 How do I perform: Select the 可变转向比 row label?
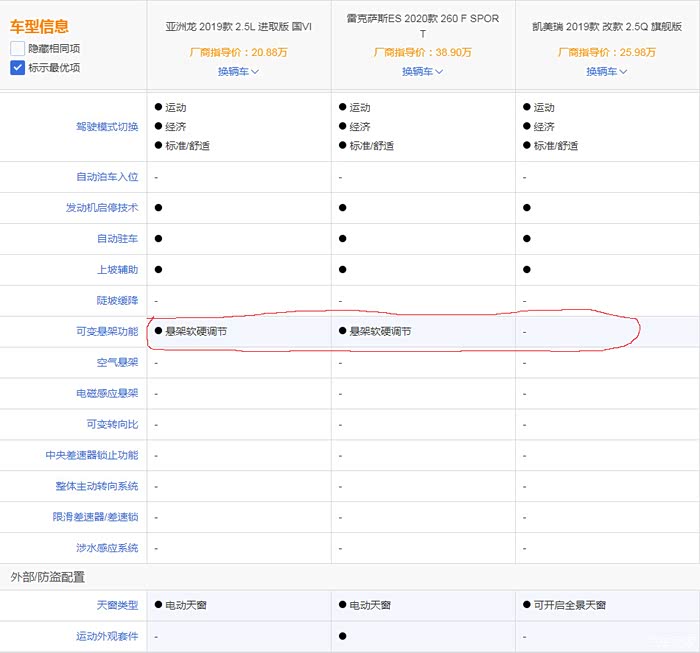click(x=112, y=425)
